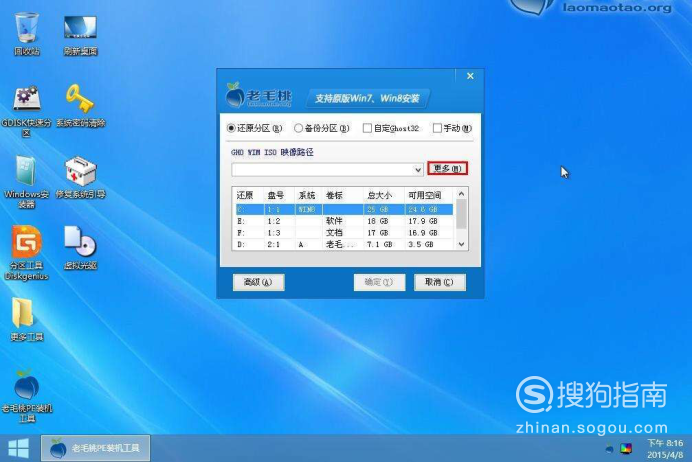The image size is (692, 462).
Task: Click the 取消 button
Action: pyautogui.click(x=440, y=282)
